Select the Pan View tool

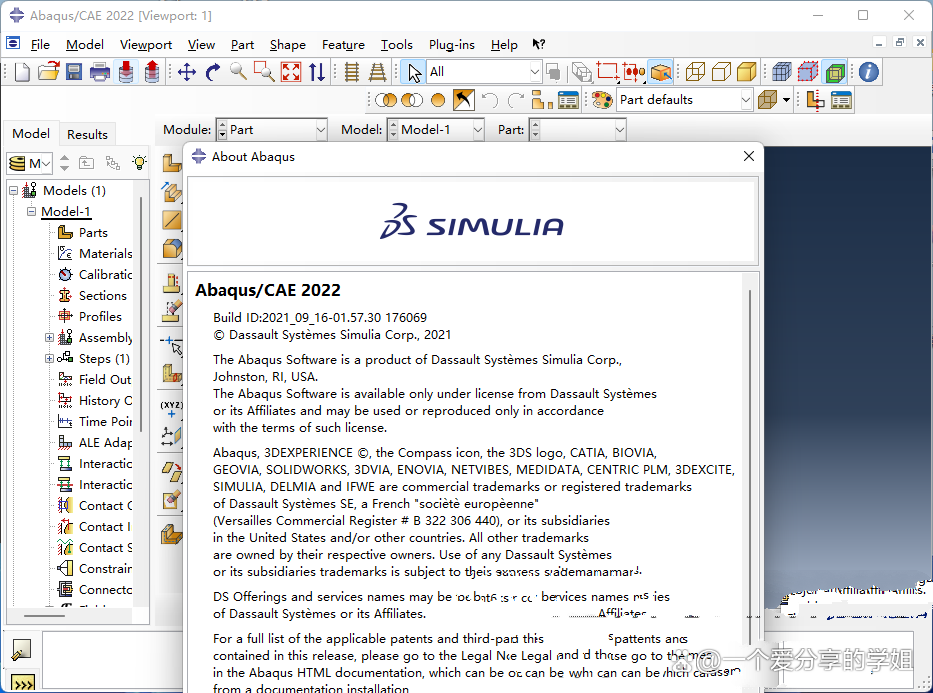(187, 73)
